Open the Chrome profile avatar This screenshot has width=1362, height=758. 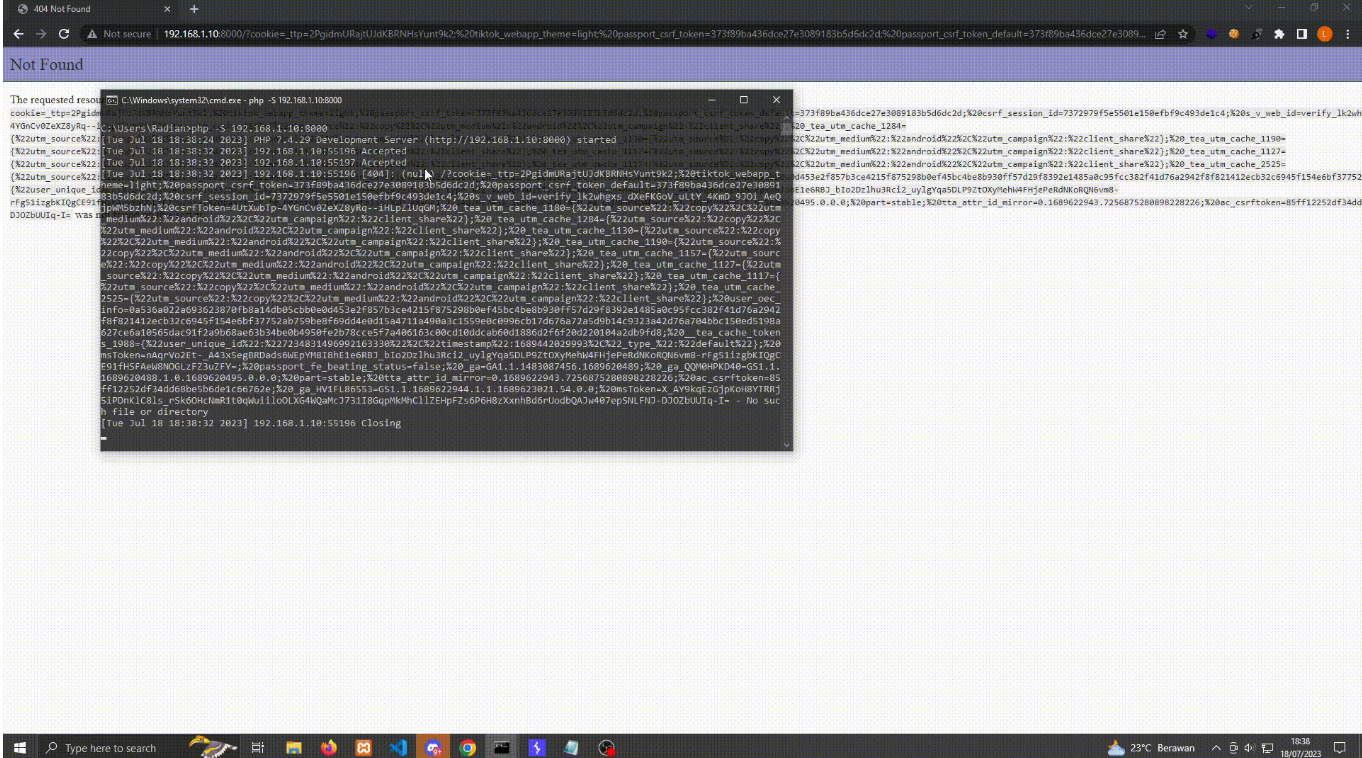[1325, 33]
